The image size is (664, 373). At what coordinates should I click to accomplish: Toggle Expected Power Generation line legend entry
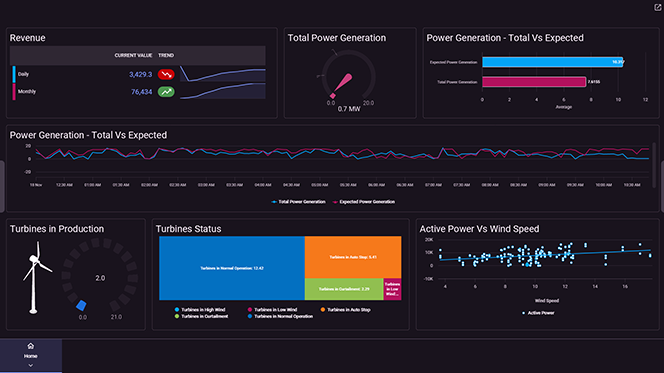364,202
